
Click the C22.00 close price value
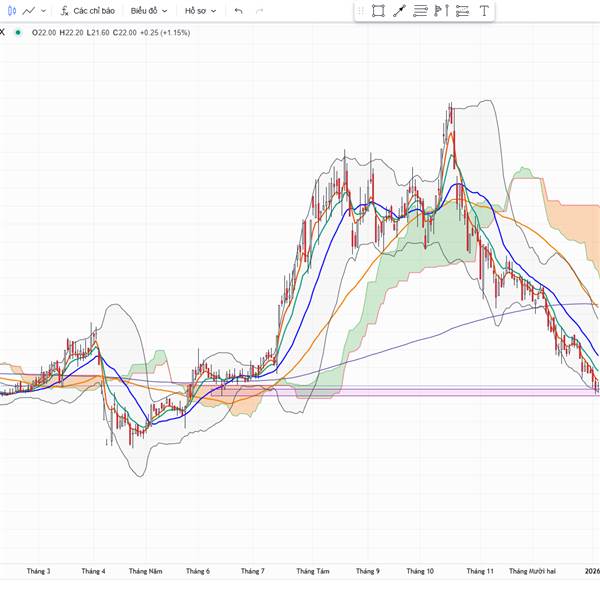tap(124, 33)
